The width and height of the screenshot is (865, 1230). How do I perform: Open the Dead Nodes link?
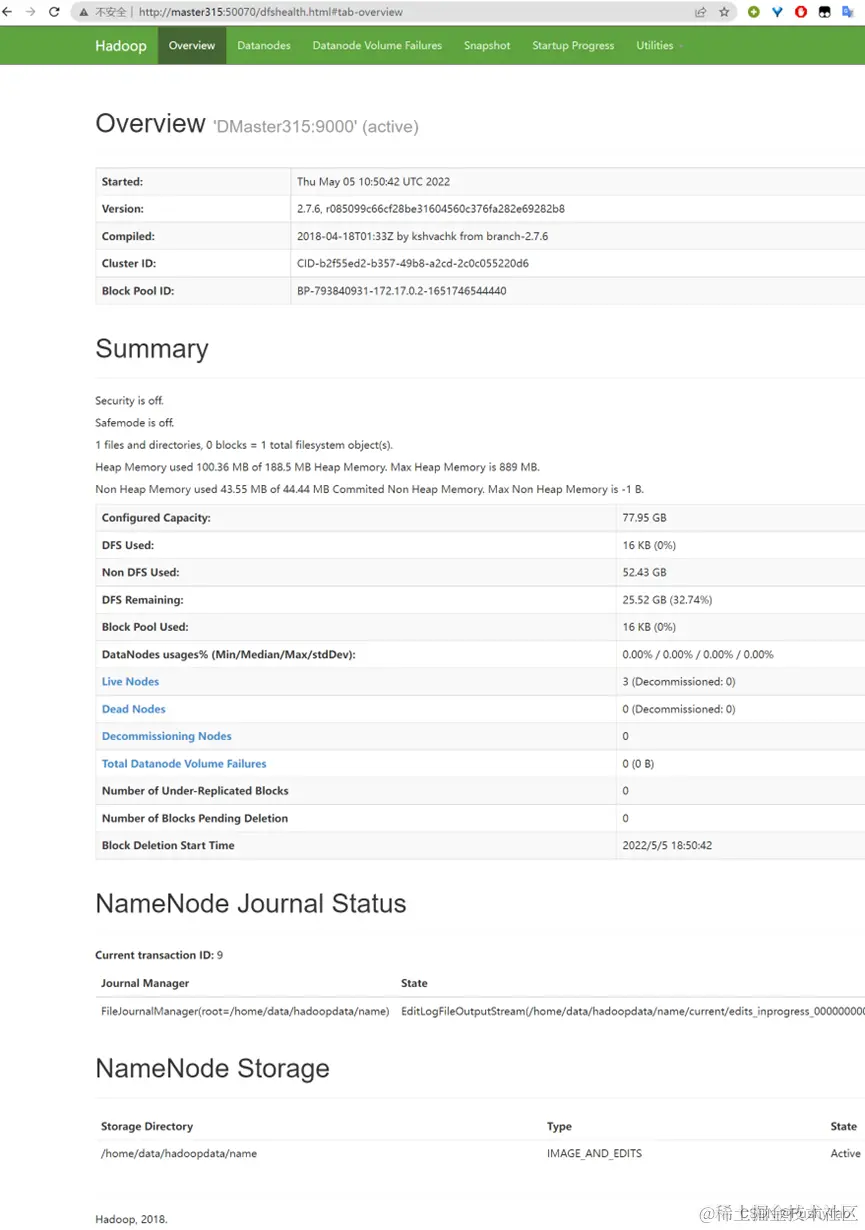pyautogui.click(x=133, y=709)
